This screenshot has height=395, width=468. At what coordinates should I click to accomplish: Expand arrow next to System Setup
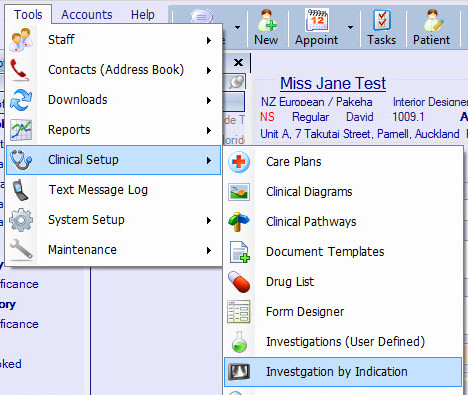coord(209,220)
